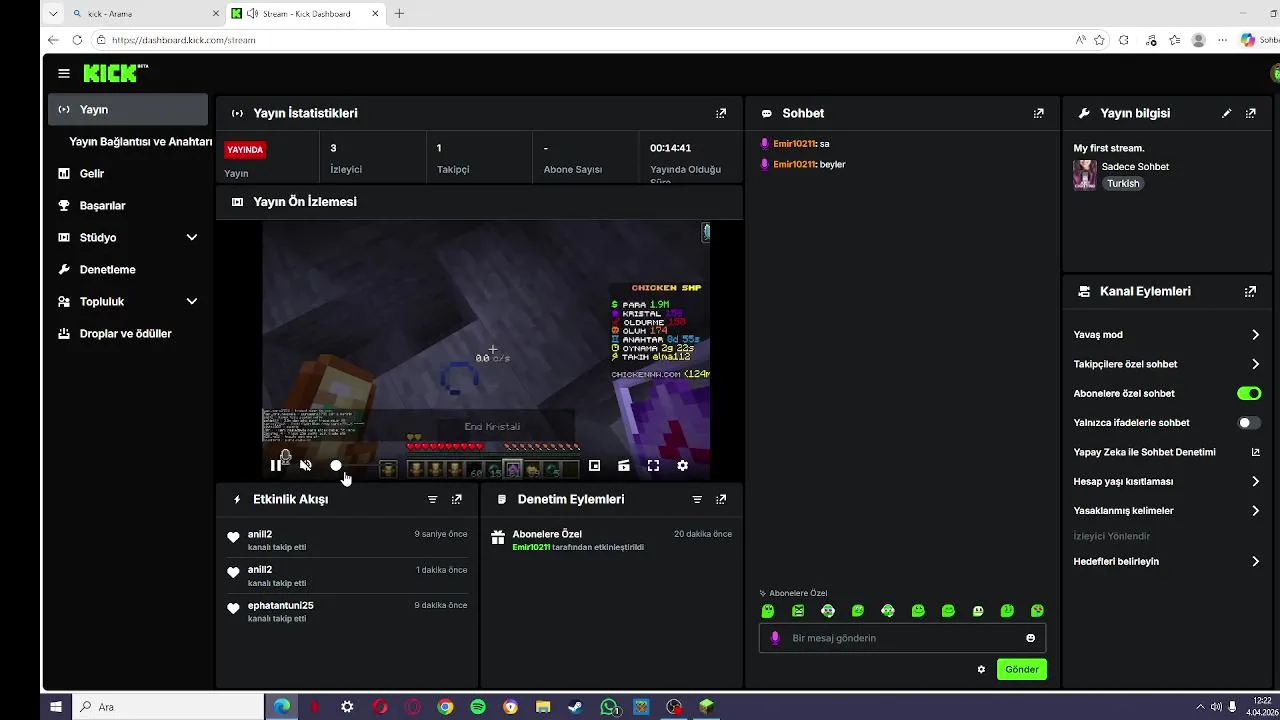Image resolution: width=1280 pixels, height=720 pixels.
Task: Click the Turkish language tag
Action: pyautogui.click(x=1123, y=184)
